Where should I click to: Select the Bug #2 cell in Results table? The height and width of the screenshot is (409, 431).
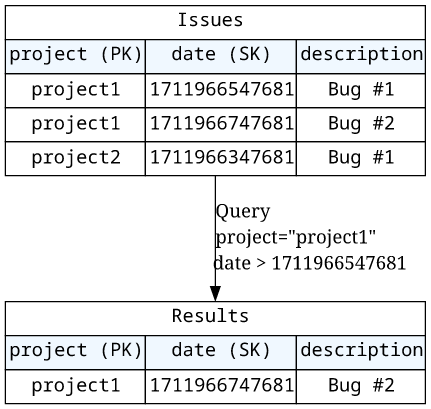[x=361, y=387]
